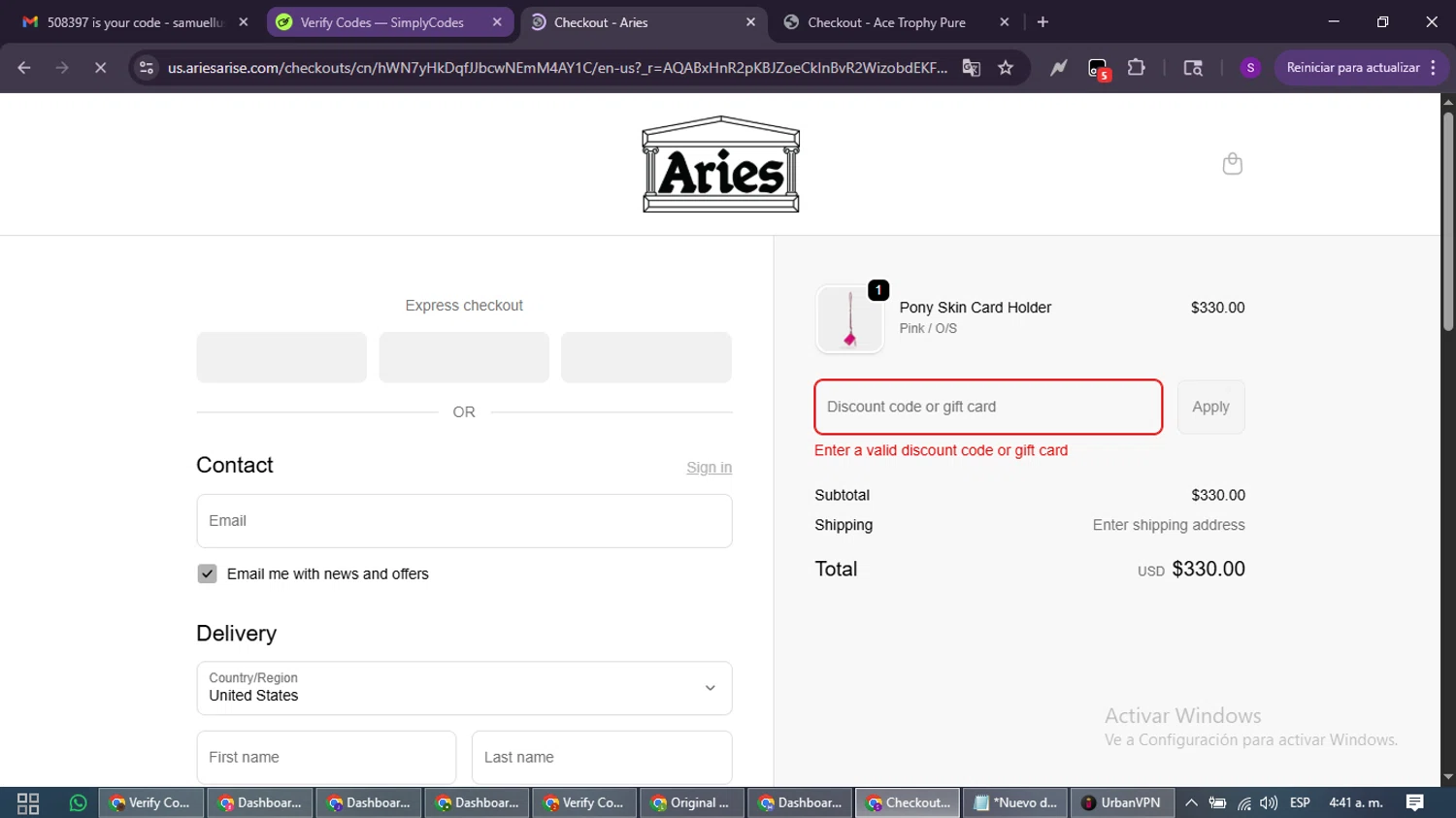Open the site information icon in address bar
Screen dimensions: 1456x818
click(x=147, y=67)
